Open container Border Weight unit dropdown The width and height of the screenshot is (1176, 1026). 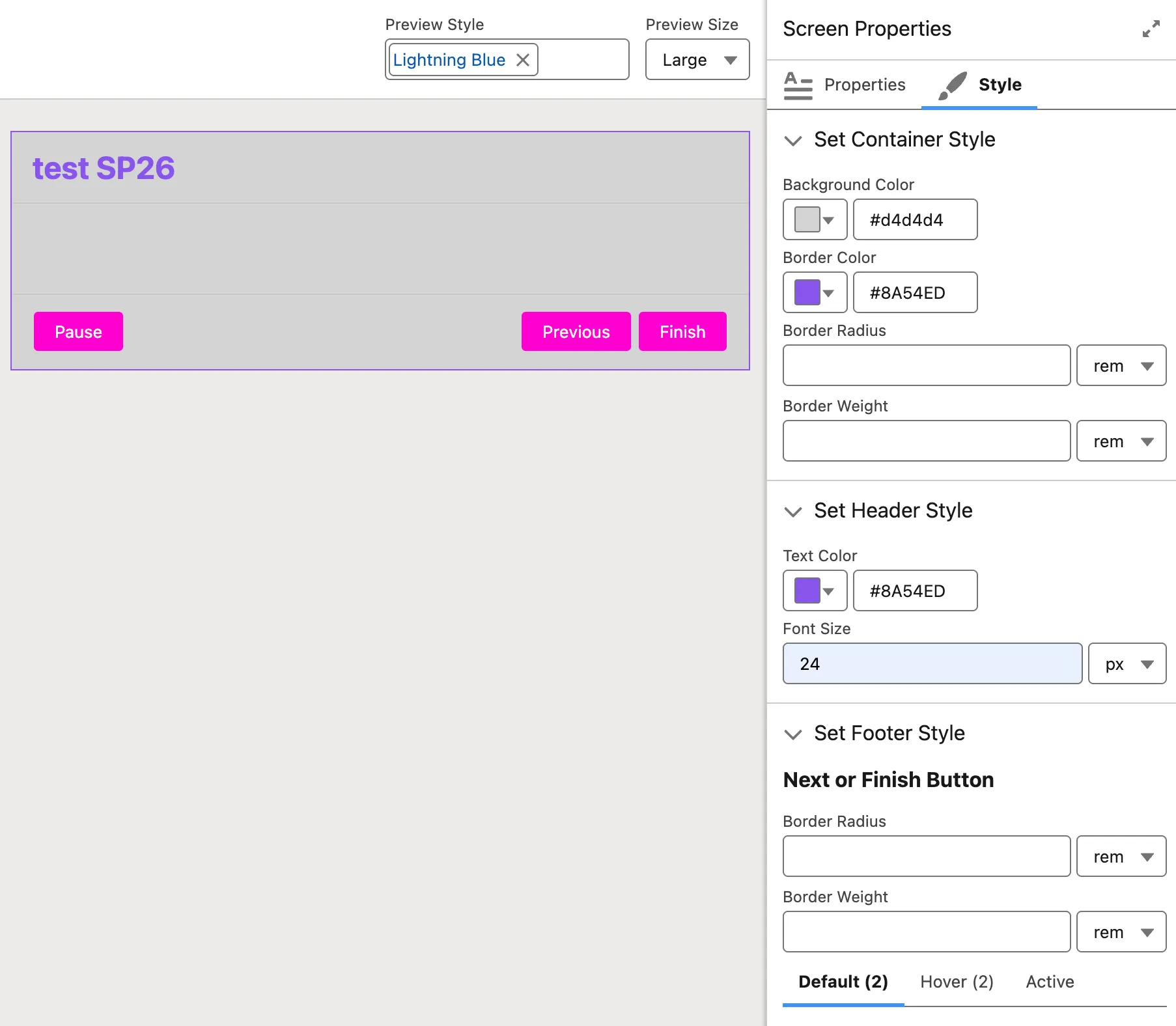1121,441
